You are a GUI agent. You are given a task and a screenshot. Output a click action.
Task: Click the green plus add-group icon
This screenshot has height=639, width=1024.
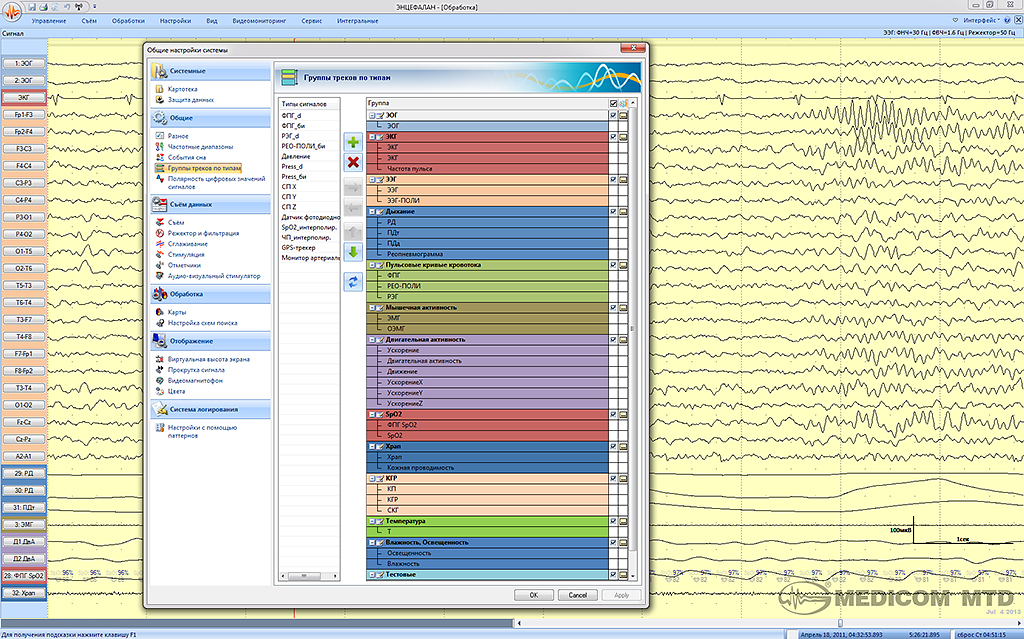click(x=353, y=142)
